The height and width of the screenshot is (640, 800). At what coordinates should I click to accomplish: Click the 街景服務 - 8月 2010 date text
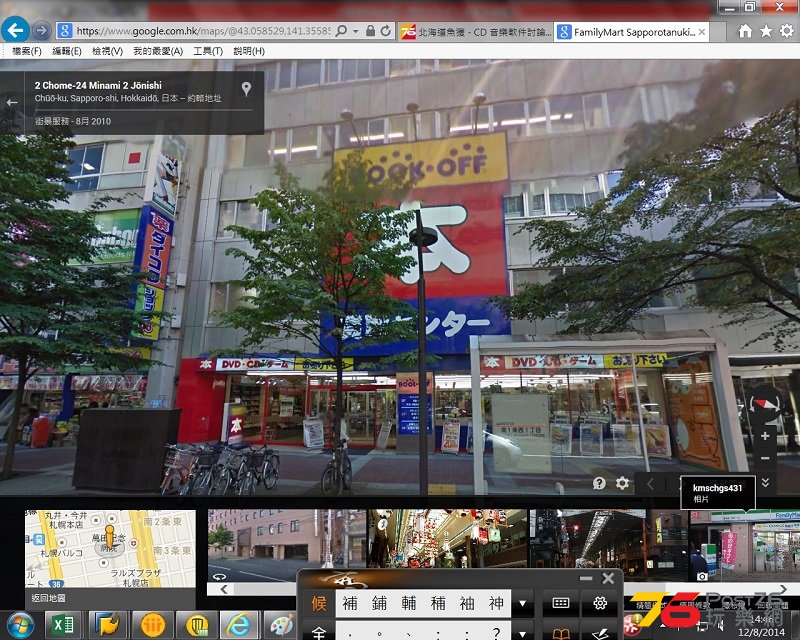coord(72,121)
